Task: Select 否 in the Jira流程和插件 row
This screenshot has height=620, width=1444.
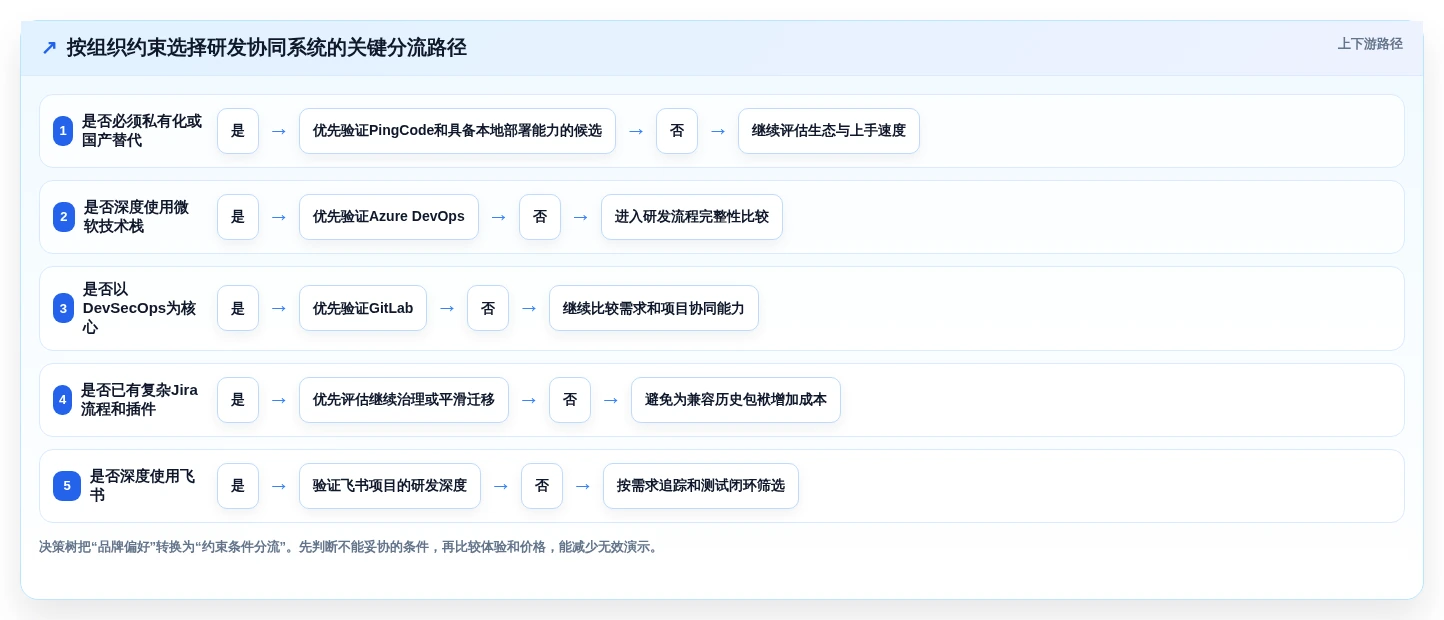Action: coord(570,400)
